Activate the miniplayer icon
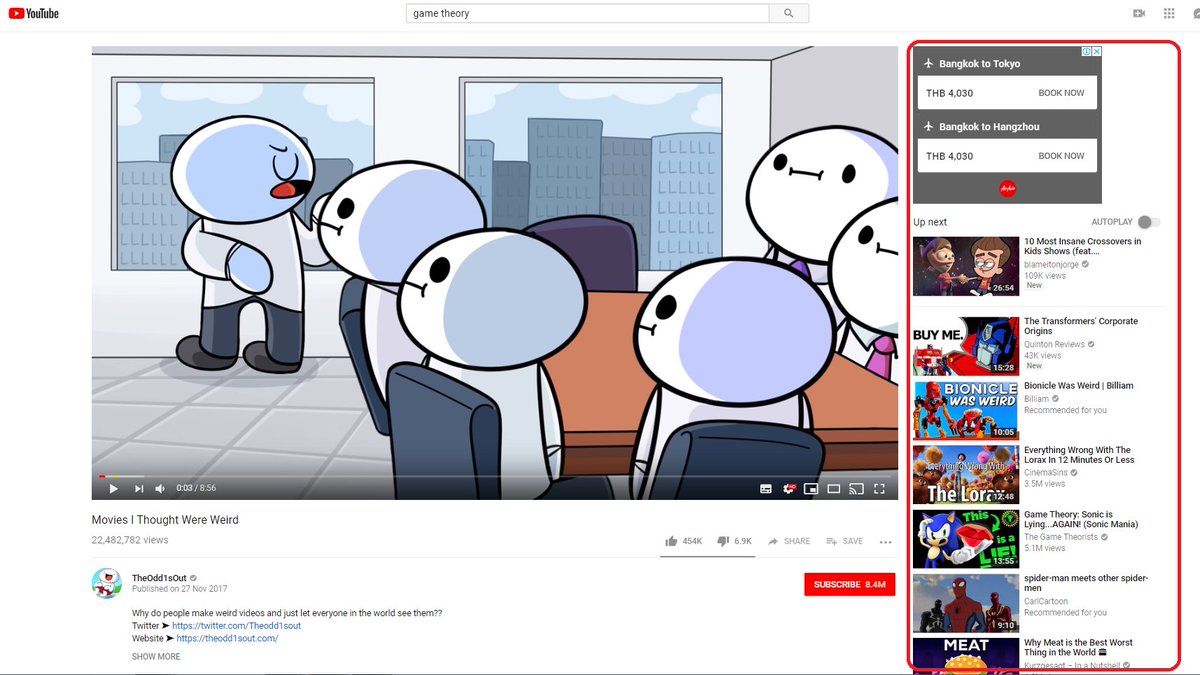The width and height of the screenshot is (1200, 675). click(x=811, y=489)
